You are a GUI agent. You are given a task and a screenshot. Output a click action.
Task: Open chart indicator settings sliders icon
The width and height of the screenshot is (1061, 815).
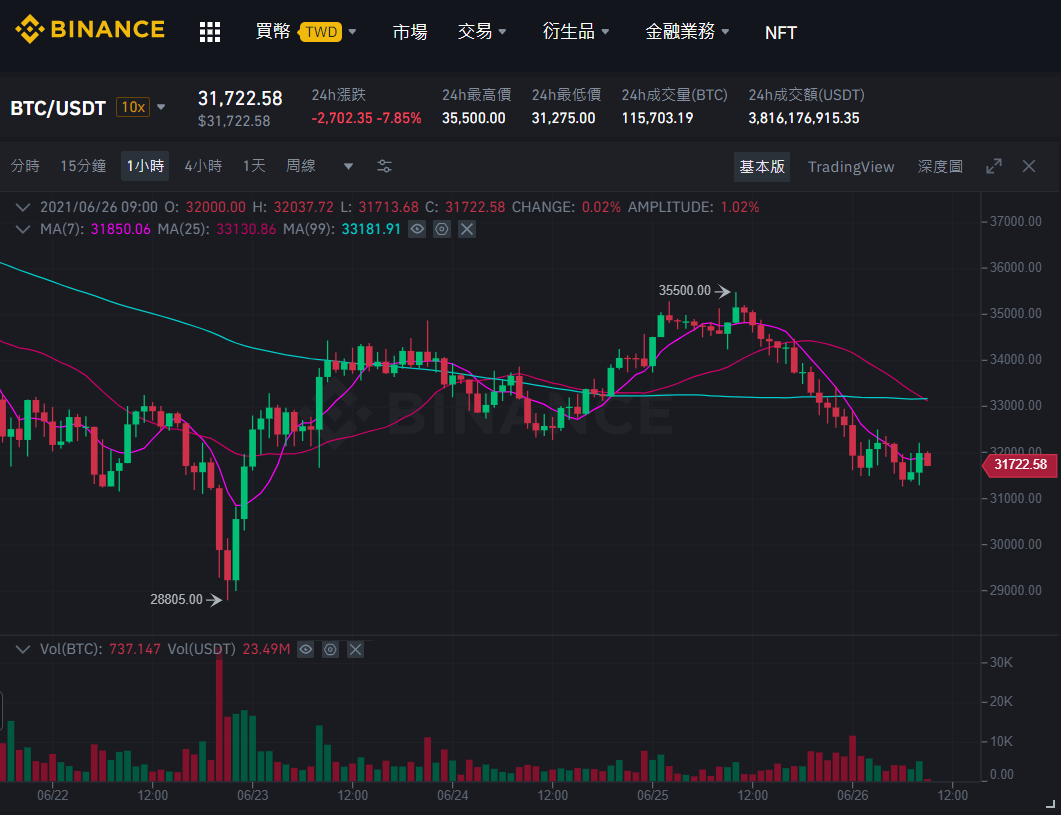click(x=384, y=167)
